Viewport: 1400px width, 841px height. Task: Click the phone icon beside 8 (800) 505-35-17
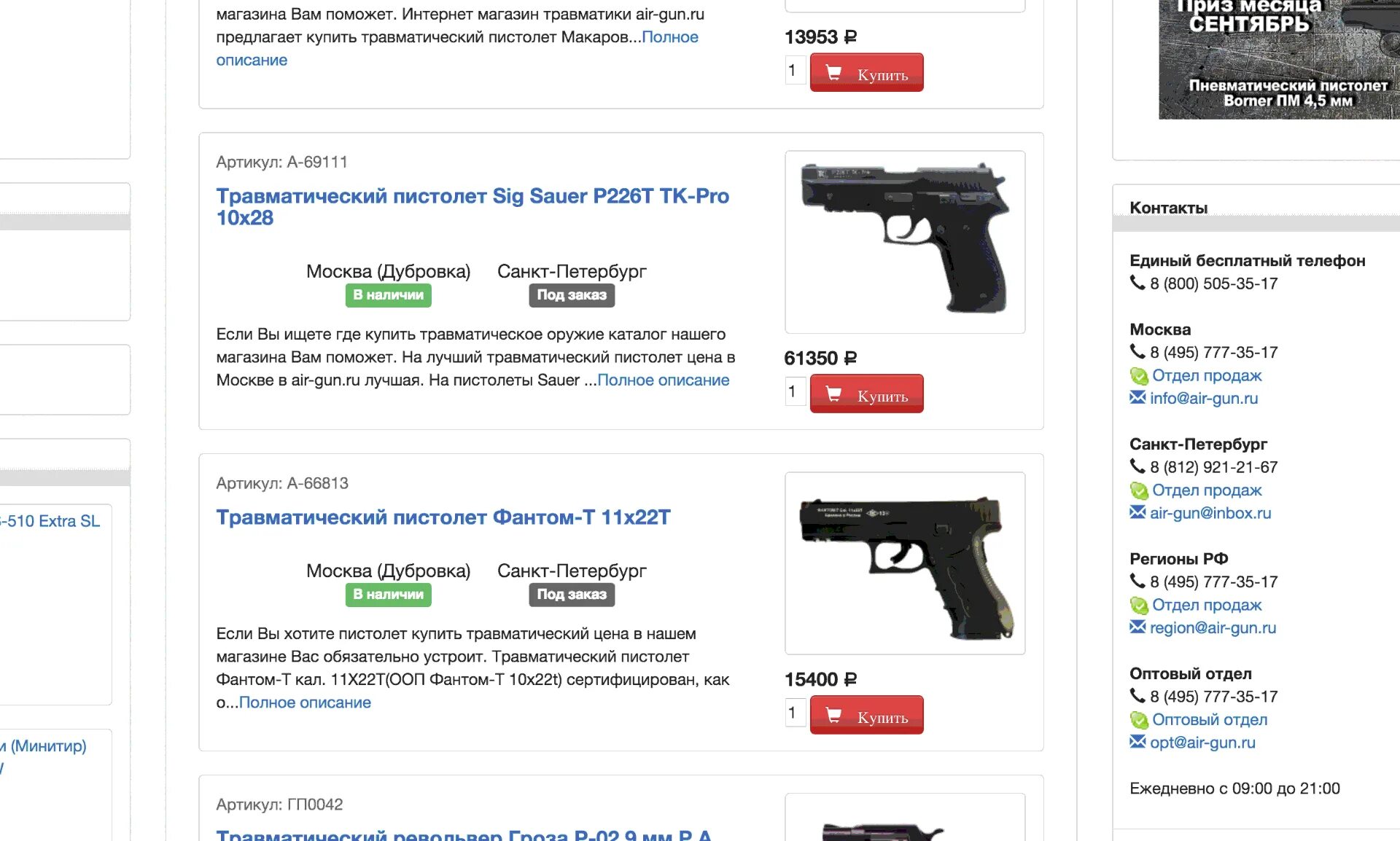[1137, 283]
